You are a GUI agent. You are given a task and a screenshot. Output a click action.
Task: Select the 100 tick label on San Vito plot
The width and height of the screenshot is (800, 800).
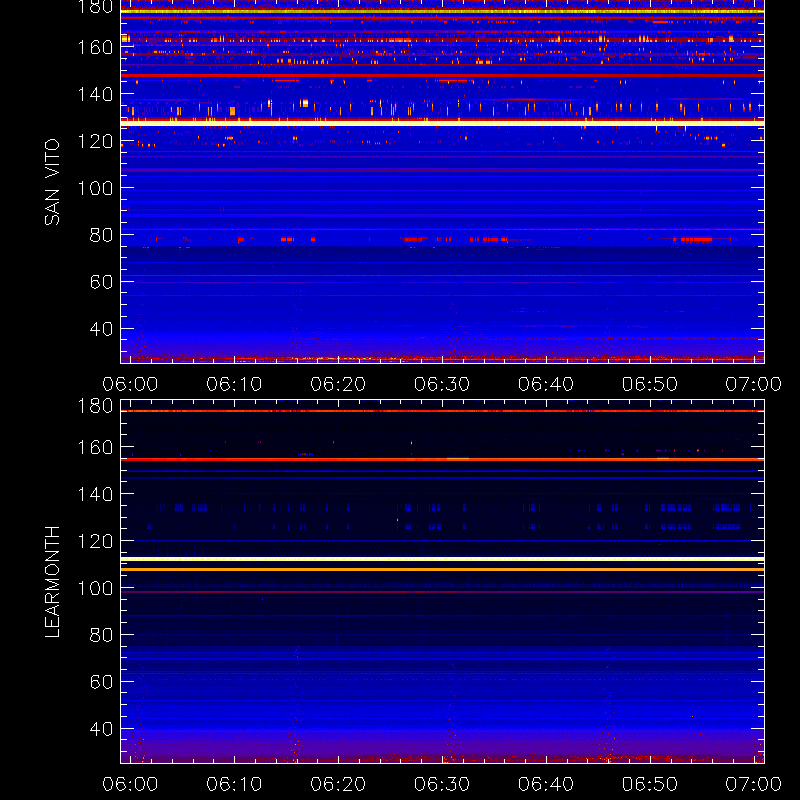pos(95,188)
